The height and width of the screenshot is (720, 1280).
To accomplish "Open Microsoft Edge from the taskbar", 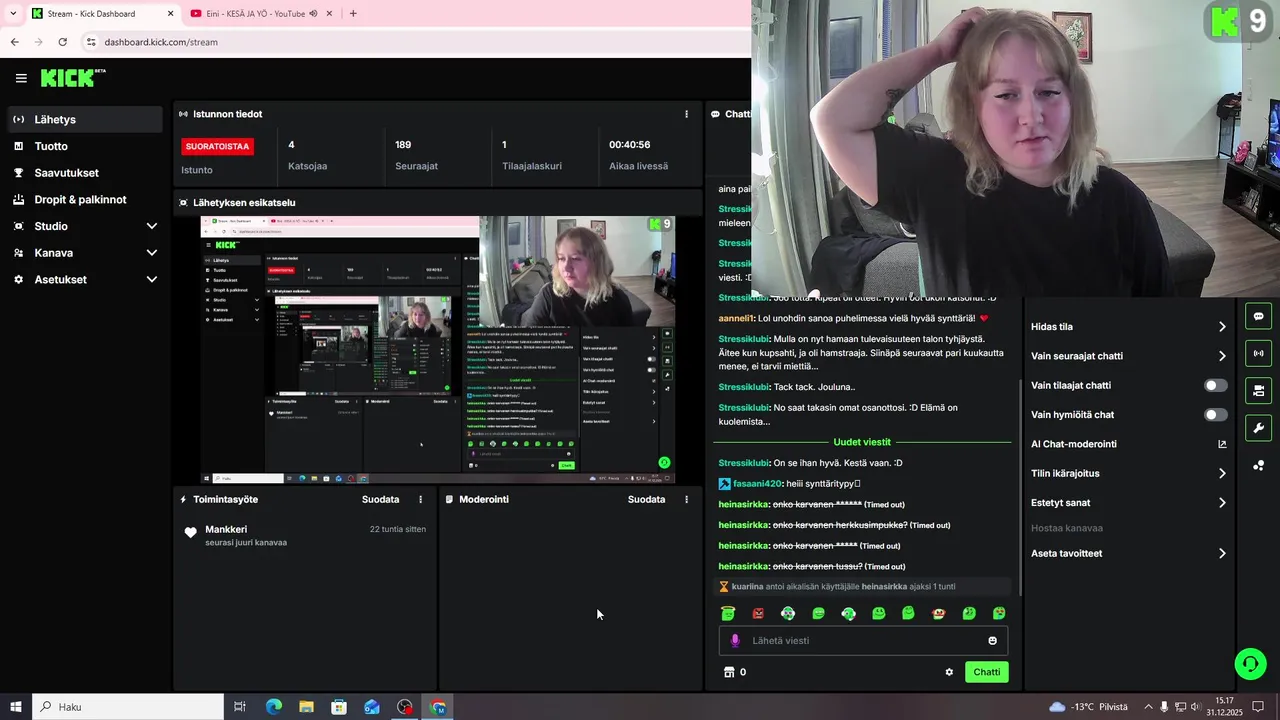I will 273,707.
